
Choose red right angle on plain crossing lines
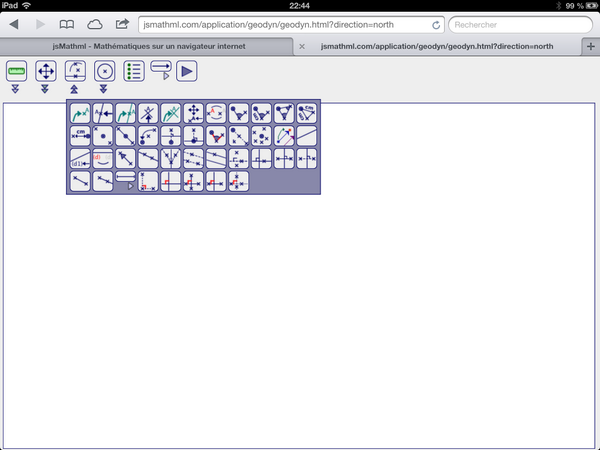[171, 181]
